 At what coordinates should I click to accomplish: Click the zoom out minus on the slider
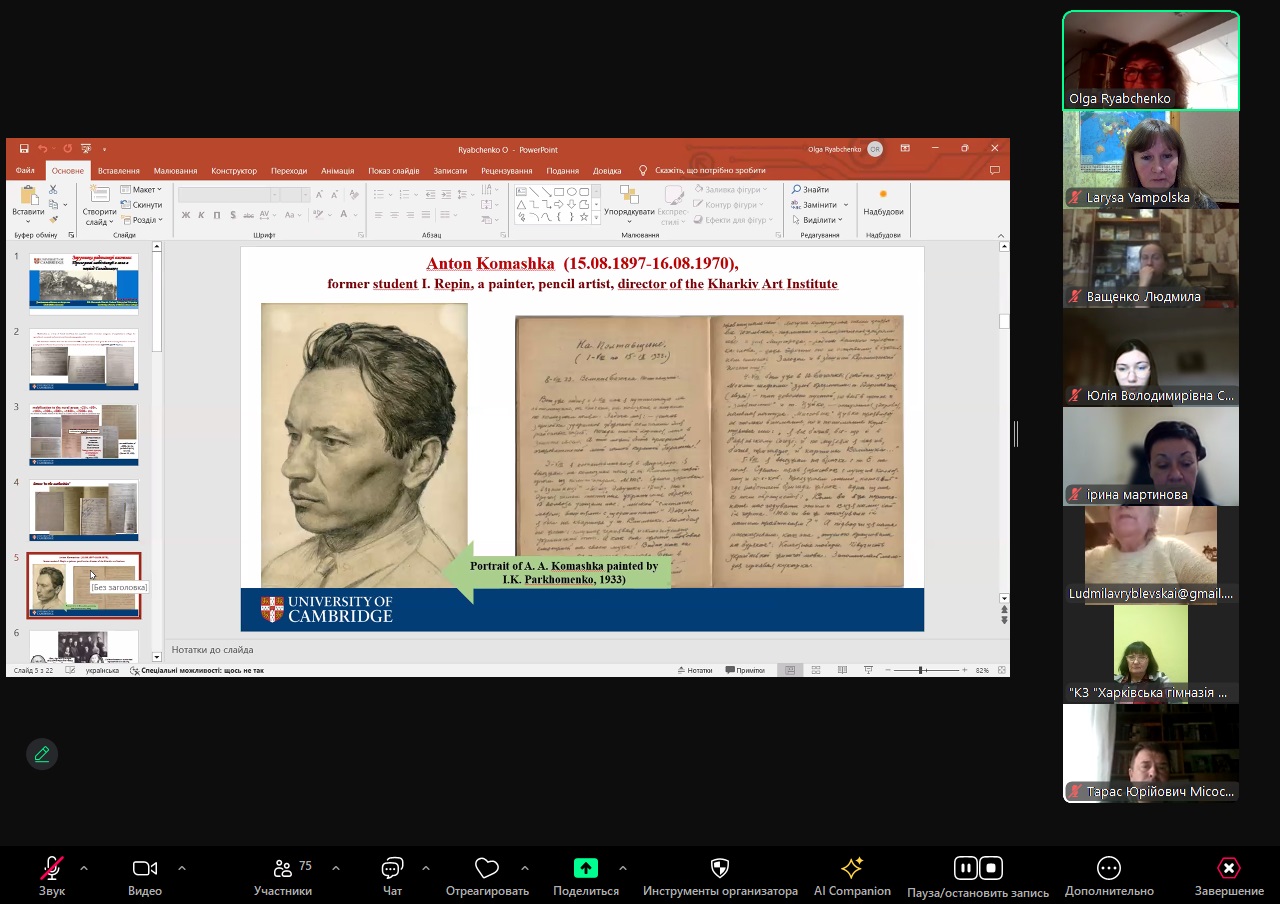pyautogui.click(x=888, y=670)
